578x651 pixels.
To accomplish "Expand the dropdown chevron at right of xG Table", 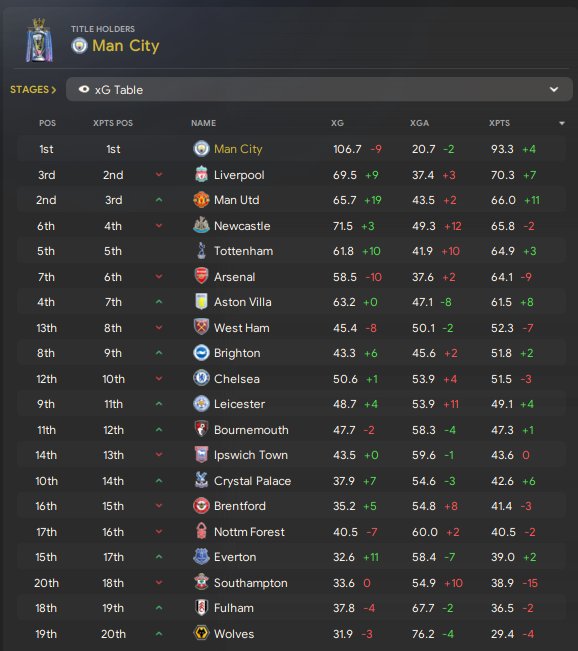I will click(554, 89).
